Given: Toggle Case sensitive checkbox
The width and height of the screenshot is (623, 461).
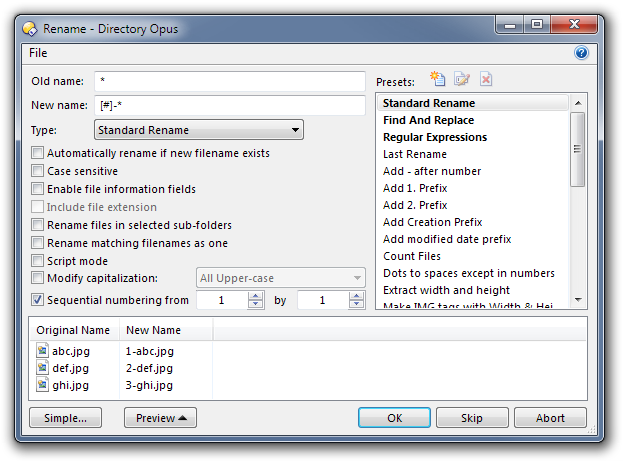Looking at the screenshot, I should 37,171.
